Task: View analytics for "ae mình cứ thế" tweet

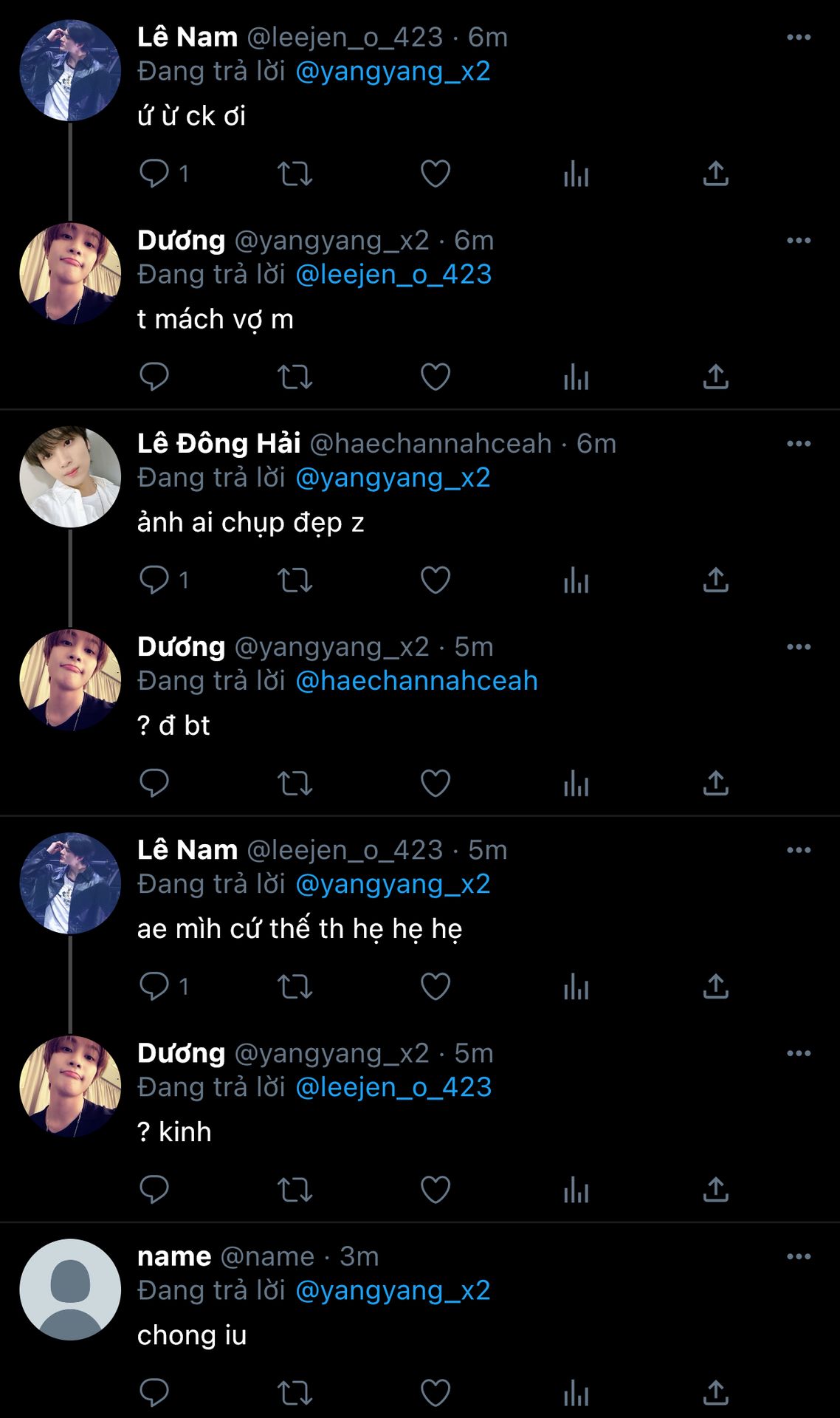Action: [576, 987]
